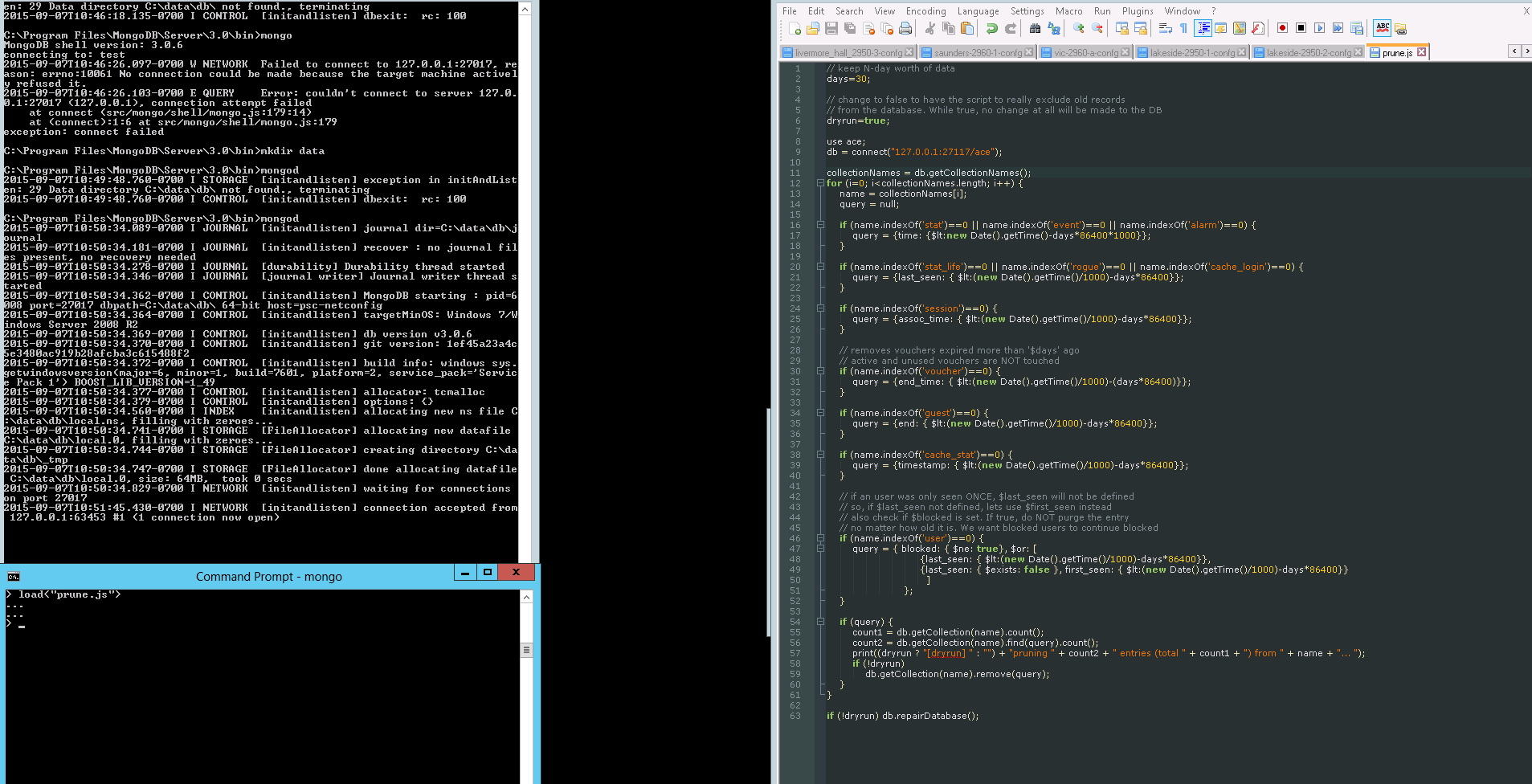This screenshot has width=1532, height=784.
Task: Click the Save file toolbar icon
Action: coord(831,29)
